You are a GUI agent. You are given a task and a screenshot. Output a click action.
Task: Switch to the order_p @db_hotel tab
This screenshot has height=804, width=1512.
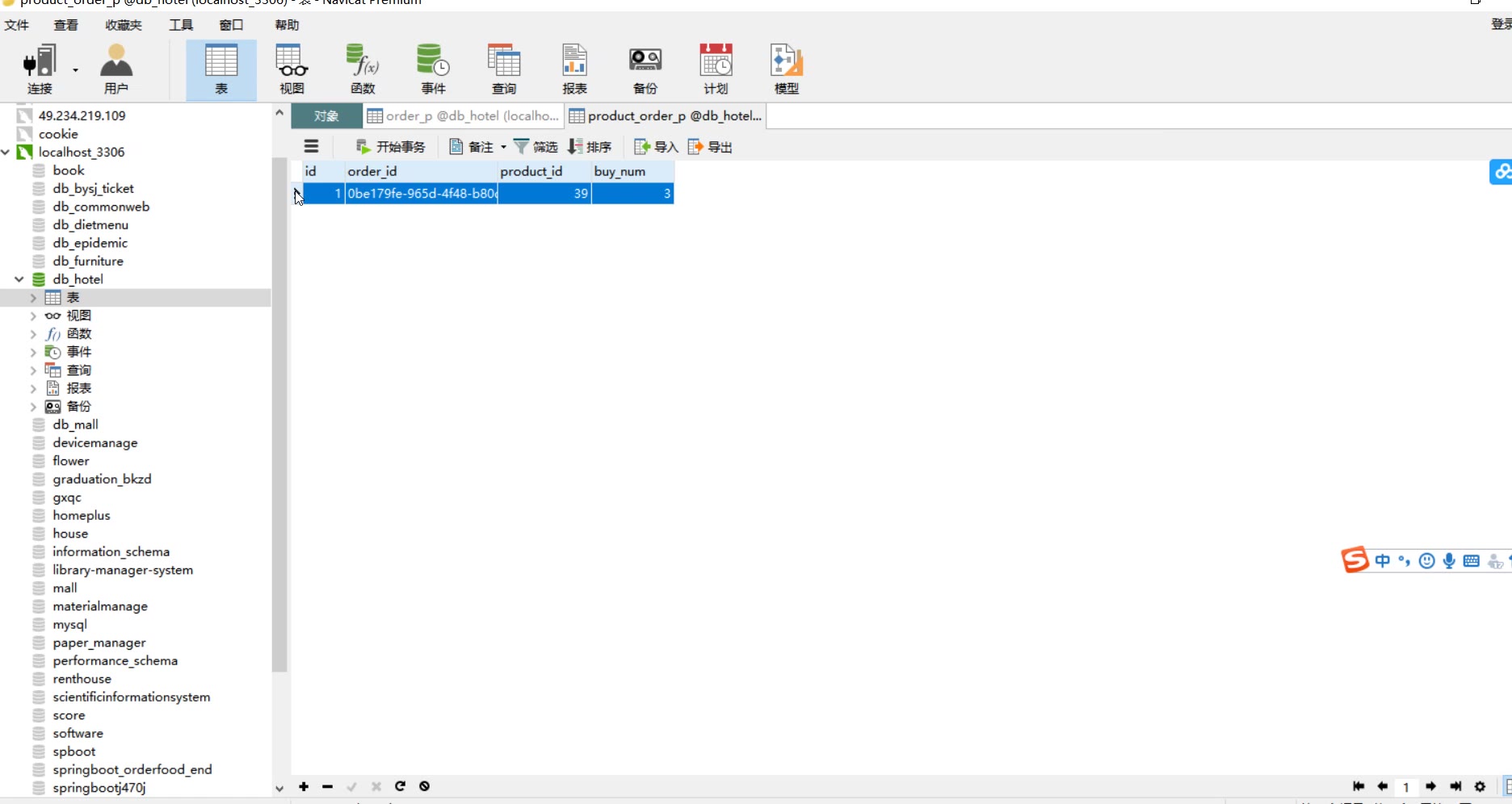[464, 116]
